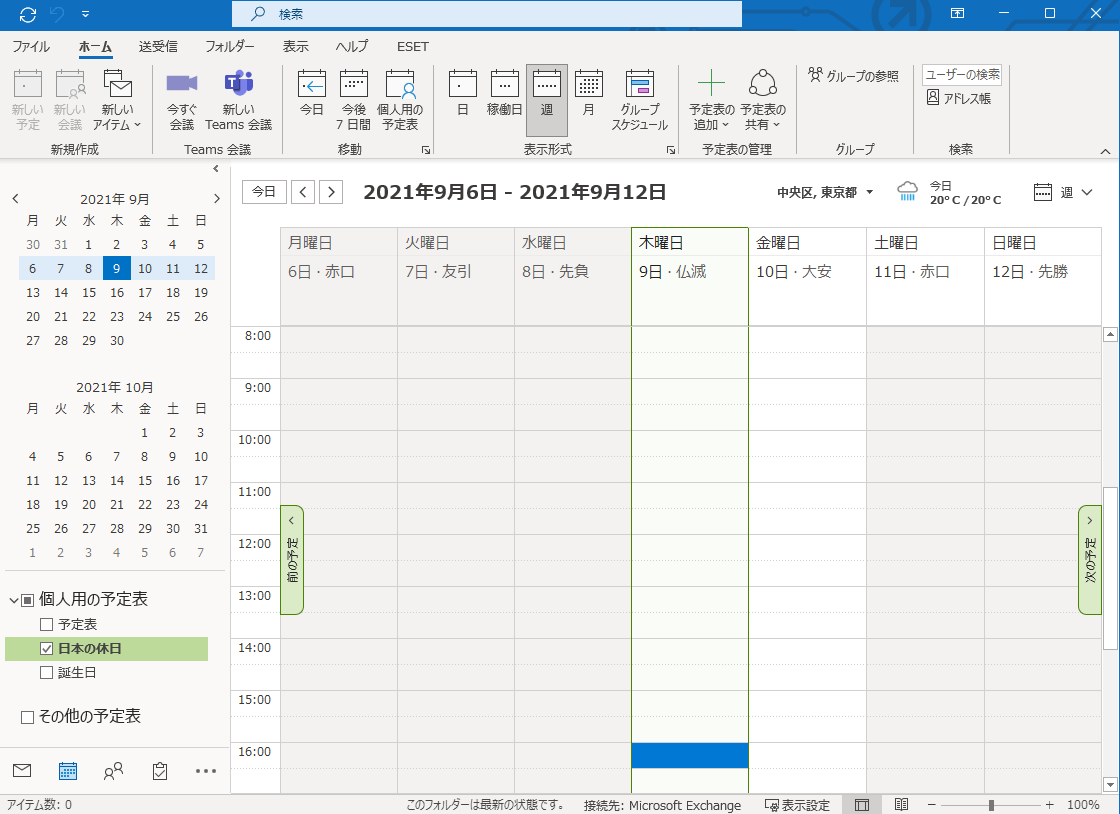The image size is (1120, 814).
Task: Open the 予定表の追加 dropdown
Action: tap(711, 100)
